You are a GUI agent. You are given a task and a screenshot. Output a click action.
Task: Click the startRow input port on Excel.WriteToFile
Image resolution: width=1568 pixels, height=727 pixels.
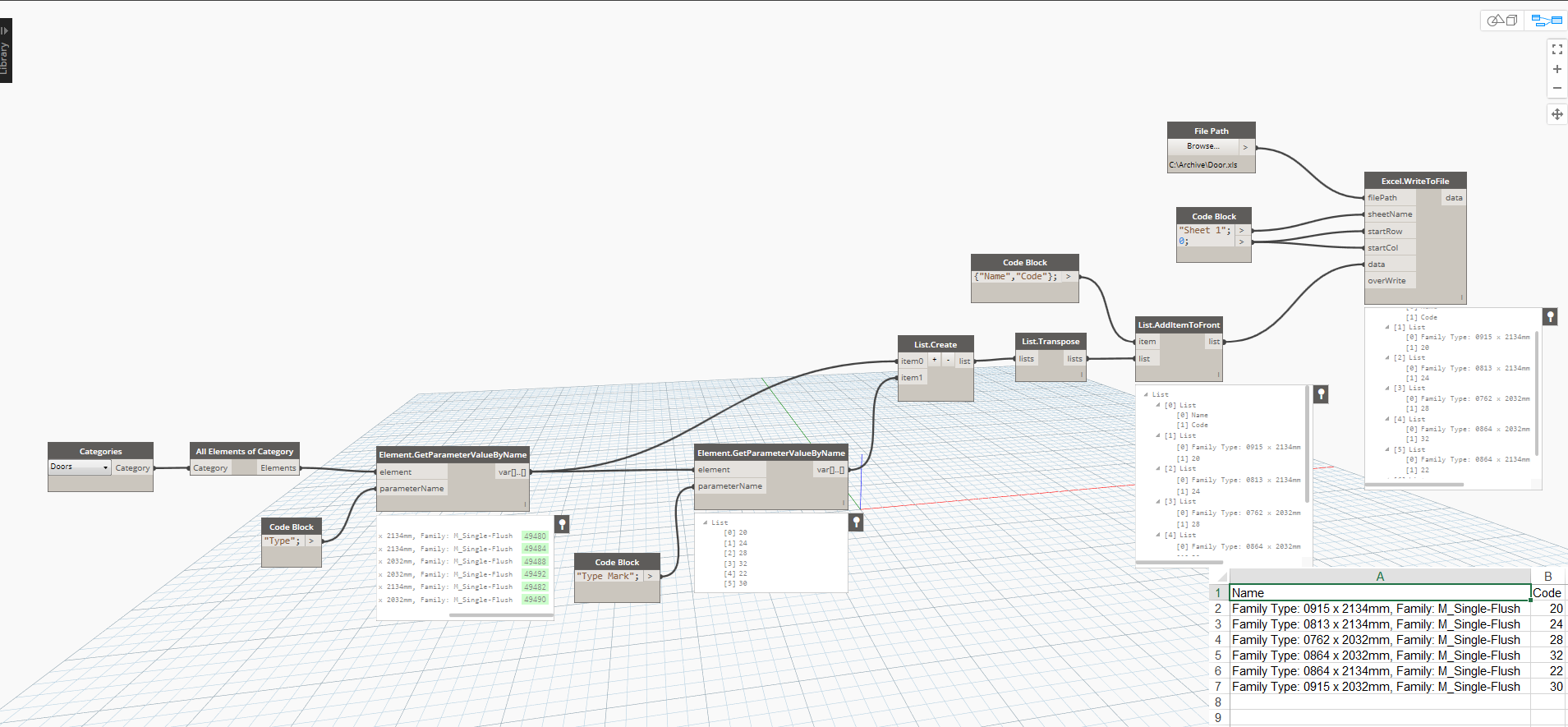click(1390, 232)
